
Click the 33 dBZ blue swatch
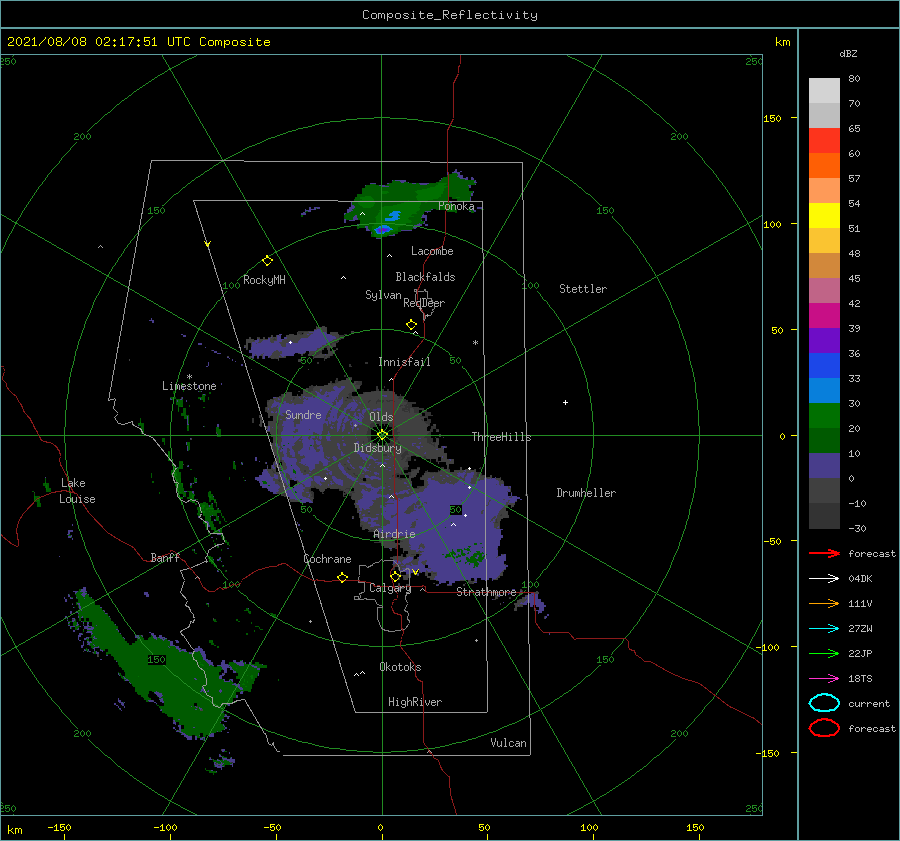click(x=824, y=365)
